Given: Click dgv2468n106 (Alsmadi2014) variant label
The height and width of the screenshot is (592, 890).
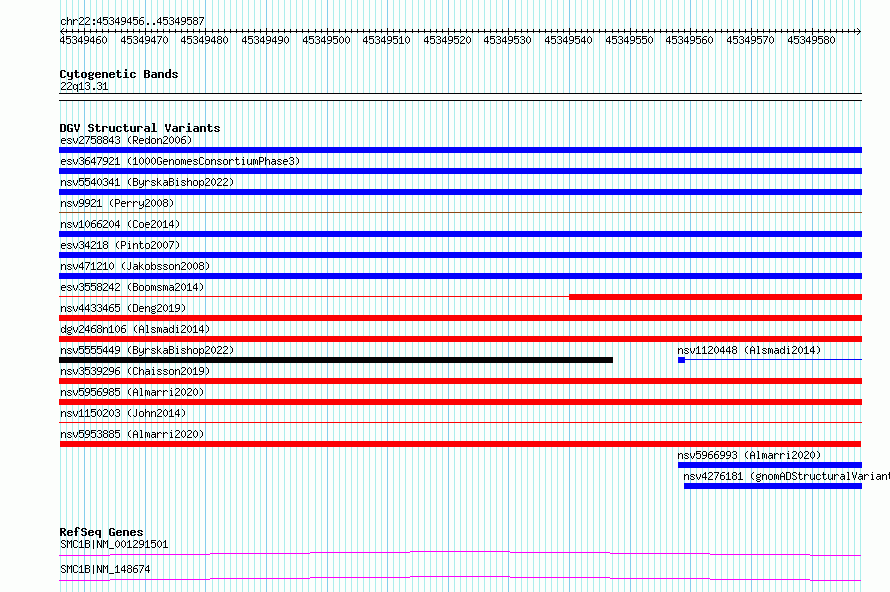Looking at the screenshot, I should click(x=135, y=329).
